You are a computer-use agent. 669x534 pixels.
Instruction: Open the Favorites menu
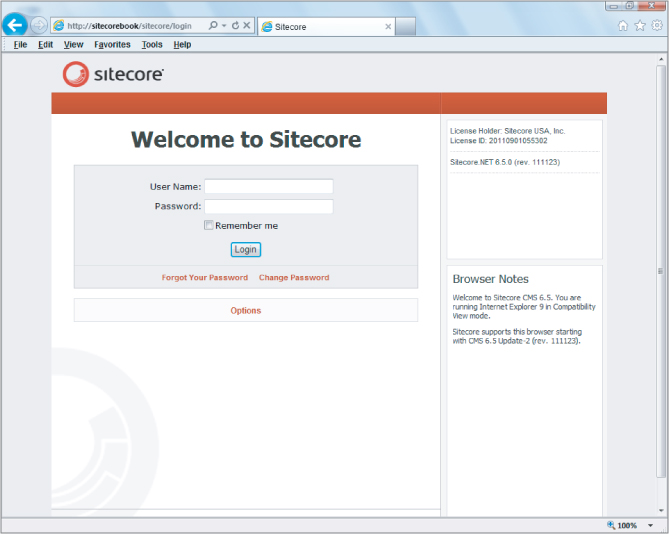point(112,45)
